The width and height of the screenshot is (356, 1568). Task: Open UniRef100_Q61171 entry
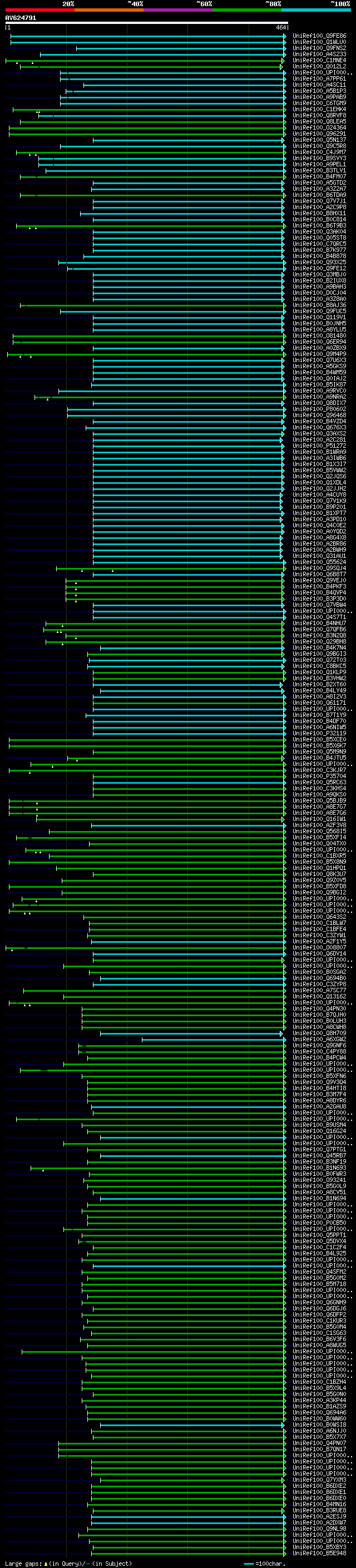(x=319, y=703)
